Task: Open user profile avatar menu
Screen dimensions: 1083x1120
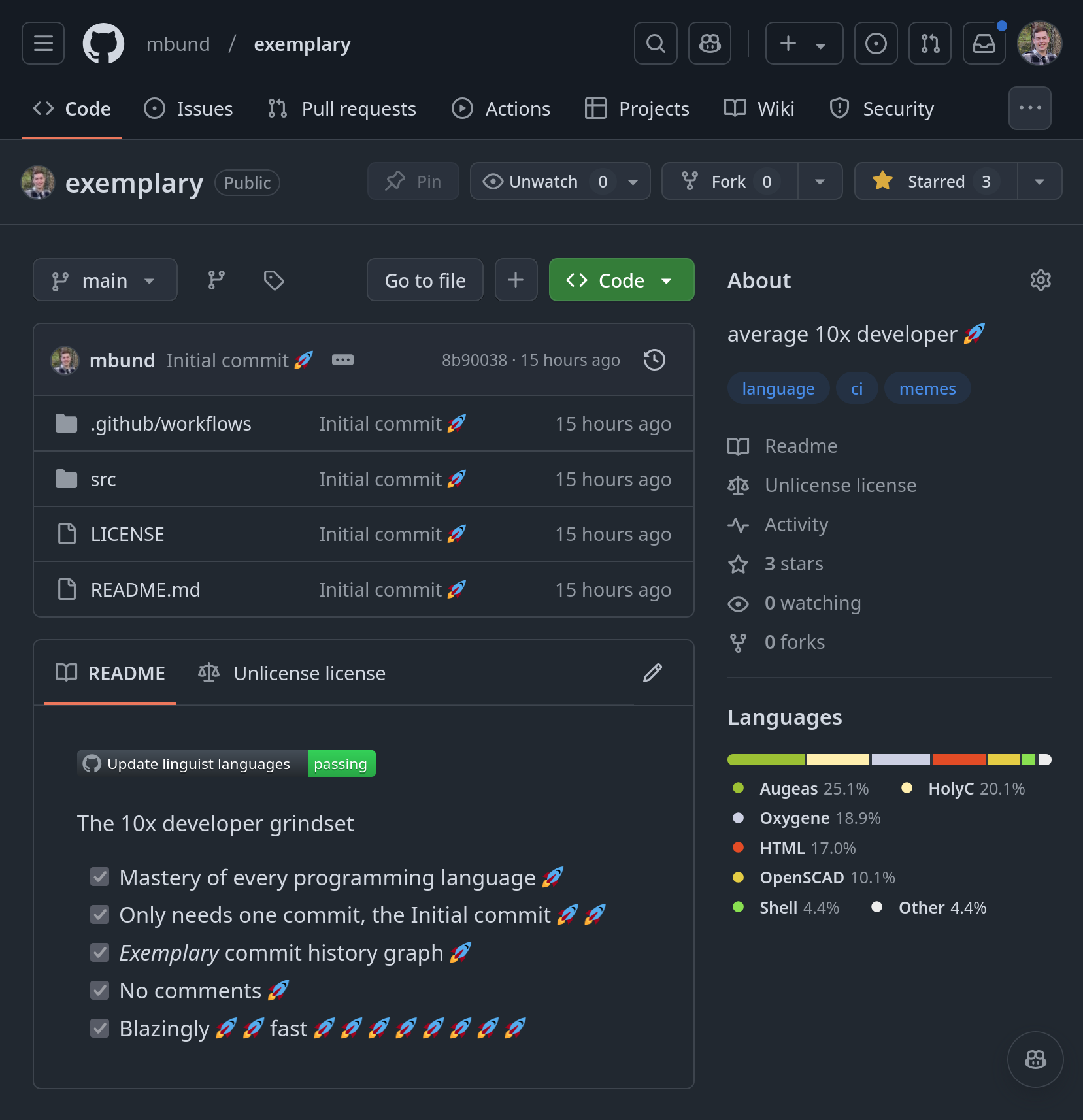Action: click(x=1039, y=44)
